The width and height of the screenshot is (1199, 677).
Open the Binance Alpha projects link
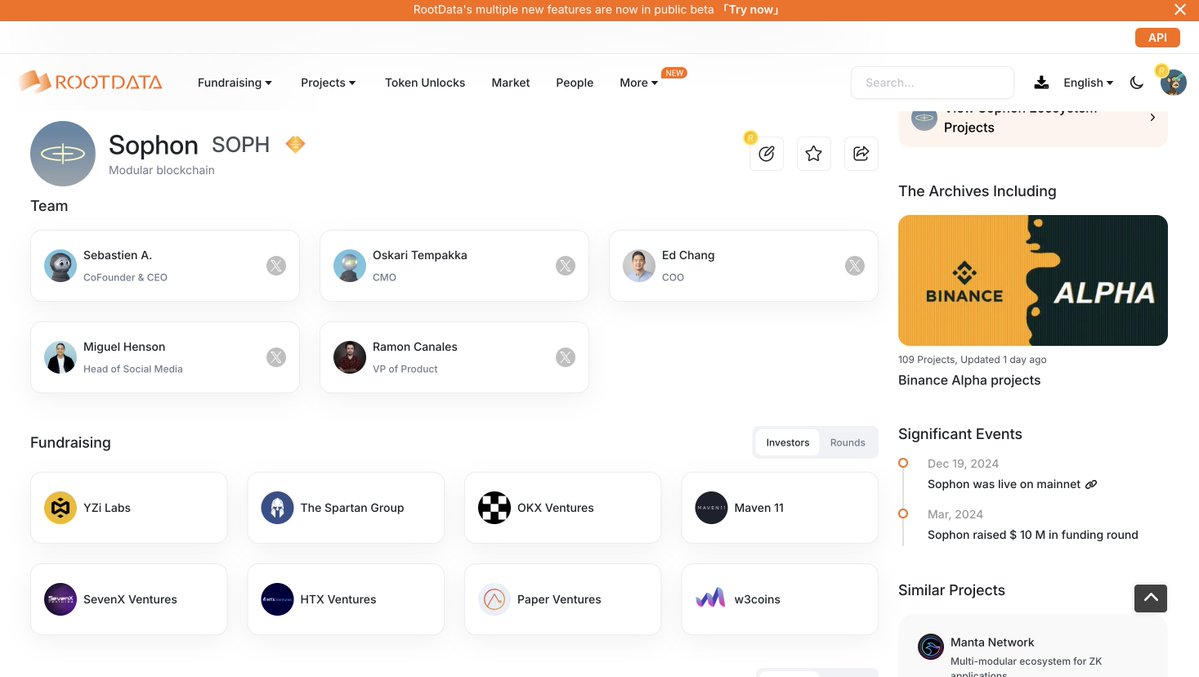tap(969, 380)
